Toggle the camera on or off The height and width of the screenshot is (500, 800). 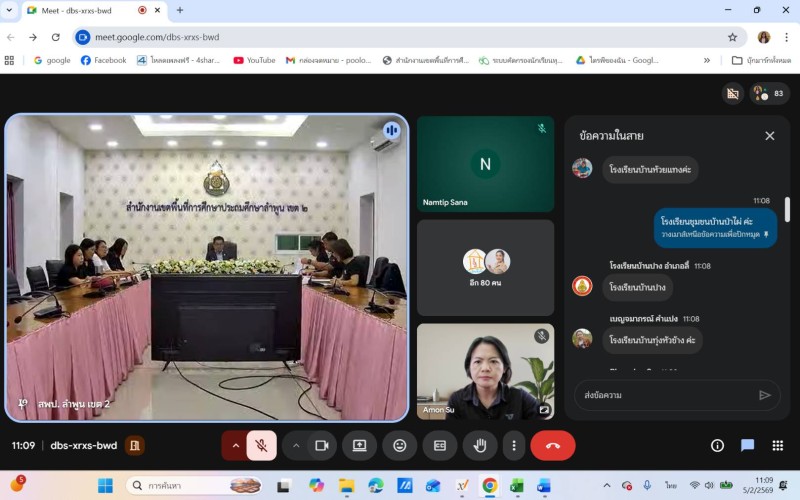322,445
